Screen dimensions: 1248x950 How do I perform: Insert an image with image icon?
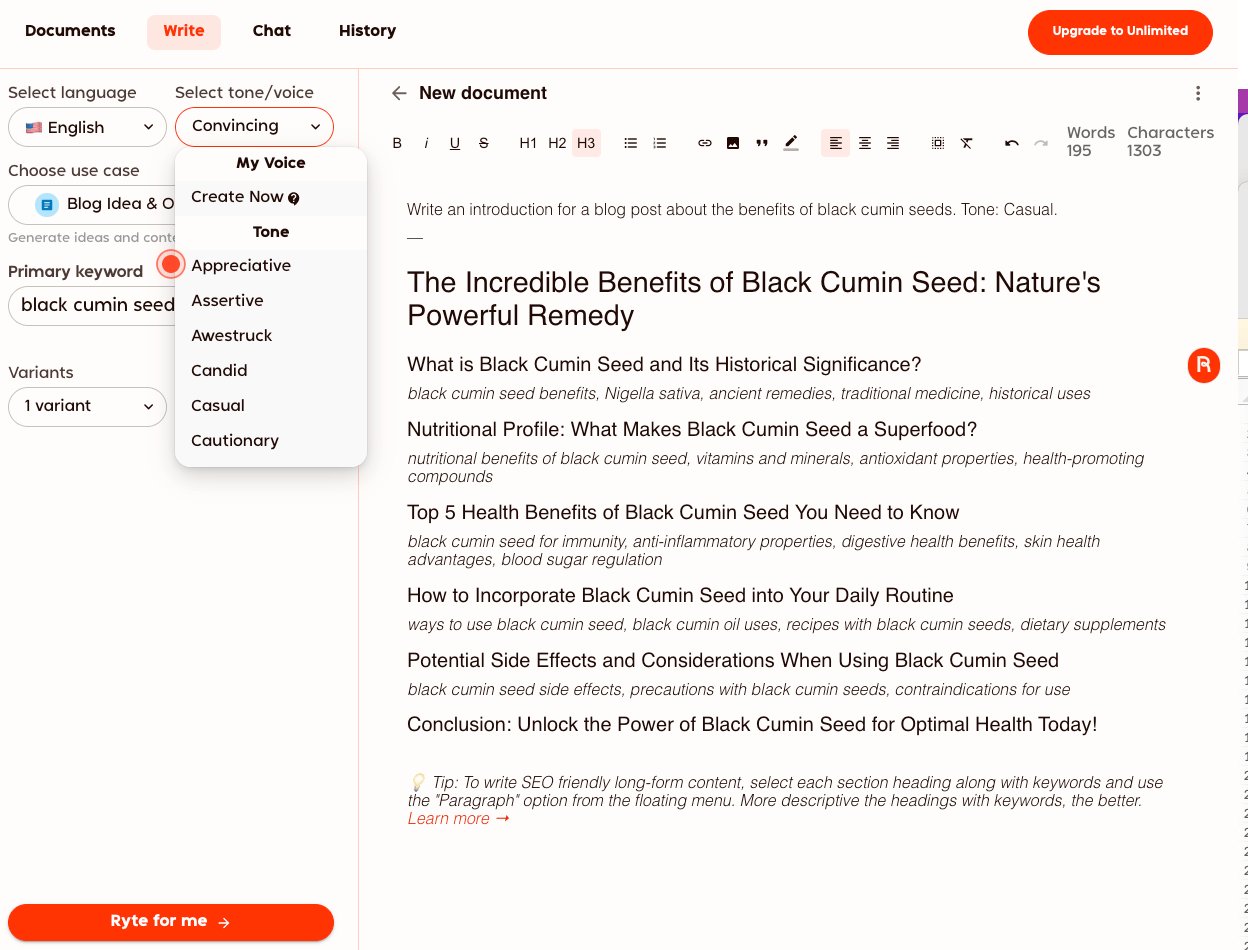pyautogui.click(x=733, y=143)
